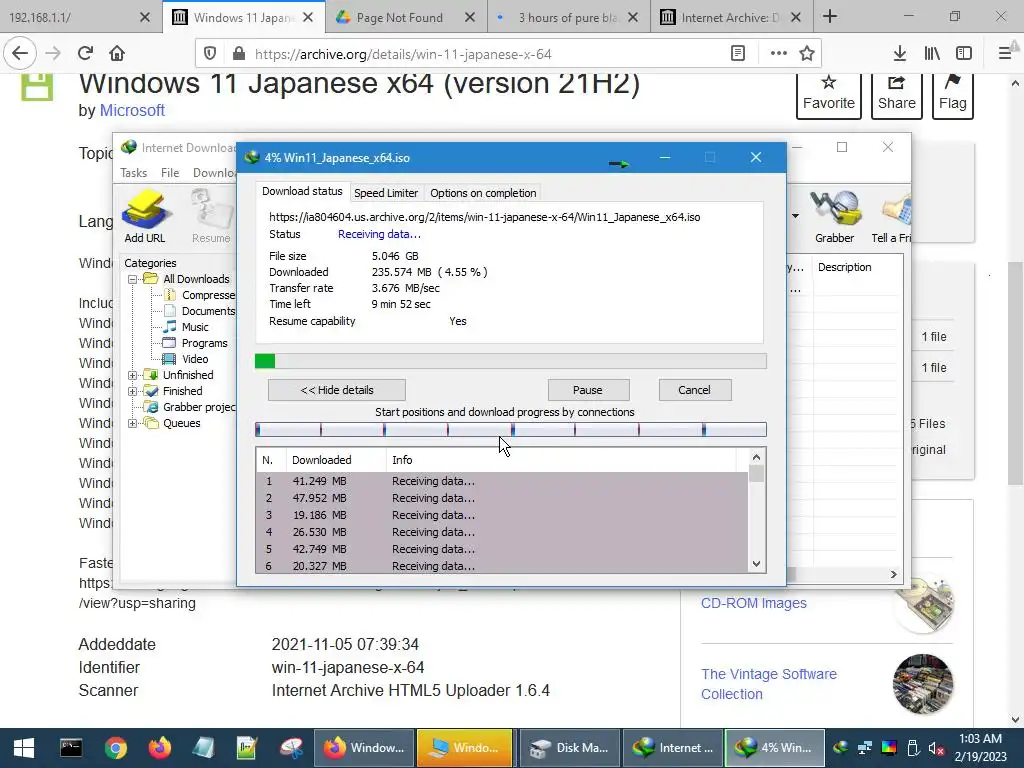Expand the Finished category
The image size is (1024, 768).
tap(133, 391)
